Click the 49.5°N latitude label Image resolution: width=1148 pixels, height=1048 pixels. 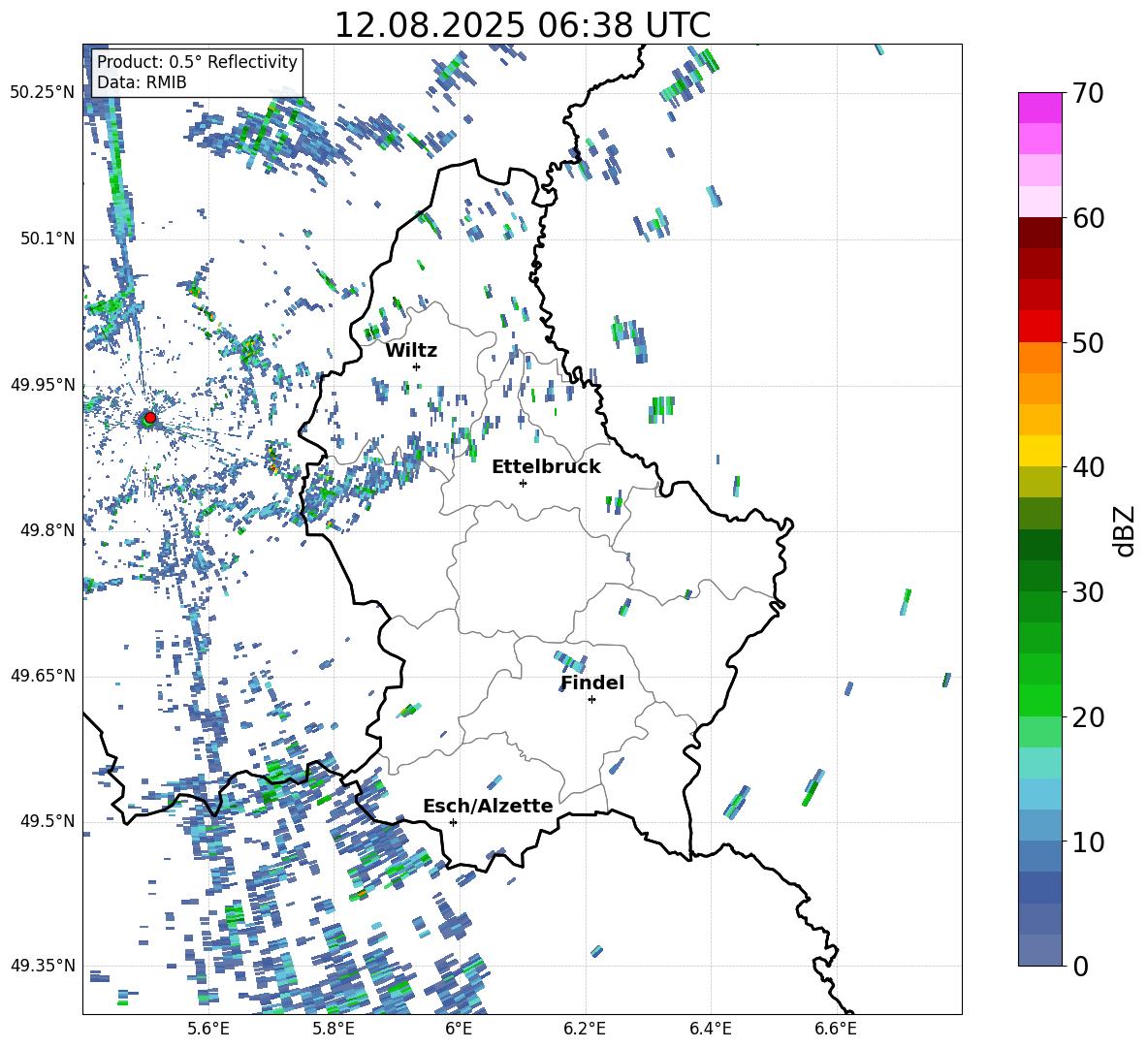tap(48, 821)
